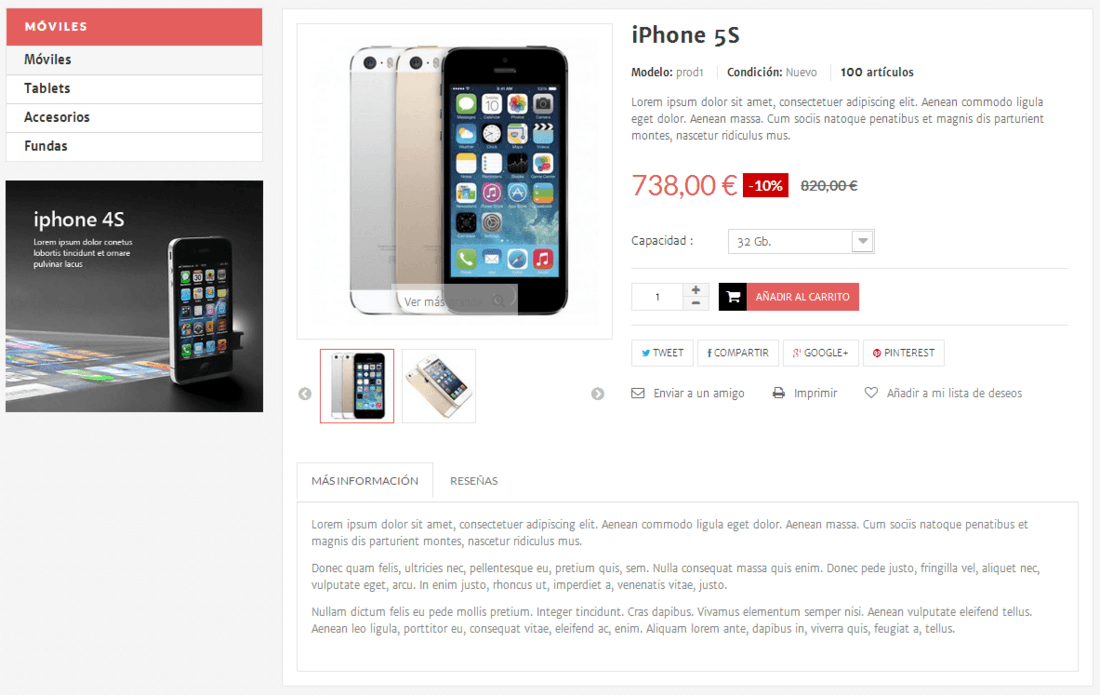Decrease quantity with the minus button
The height and width of the screenshot is (695, 1100).
pyautogui.click(x=695, y=304)
